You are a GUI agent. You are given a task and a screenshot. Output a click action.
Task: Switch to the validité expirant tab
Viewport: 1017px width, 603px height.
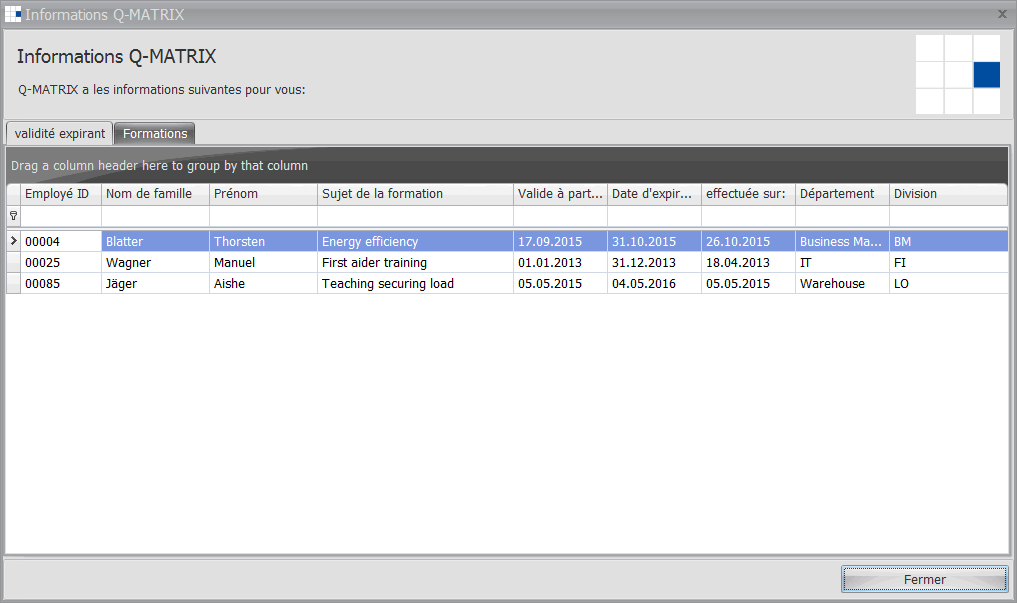click(60, 134)
